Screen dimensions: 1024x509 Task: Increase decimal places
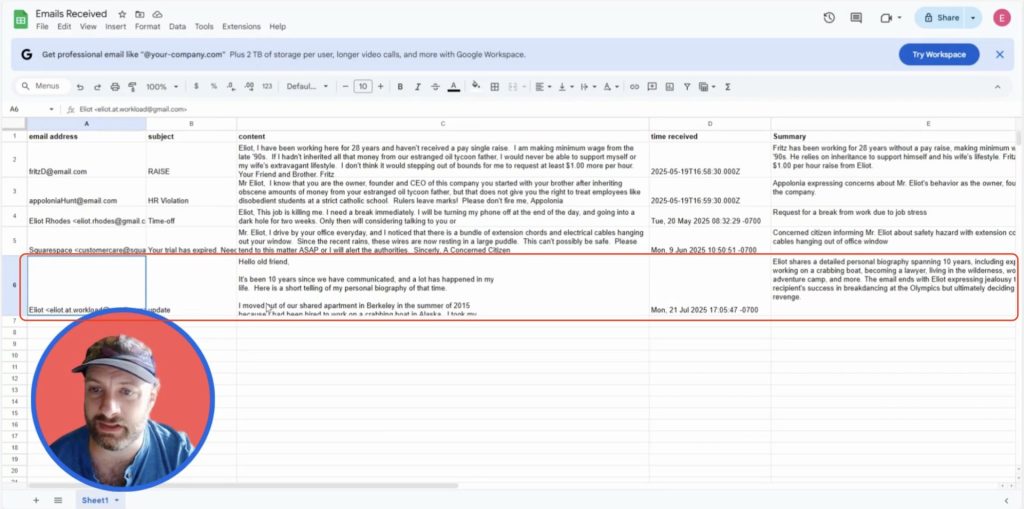click(249, 86)
